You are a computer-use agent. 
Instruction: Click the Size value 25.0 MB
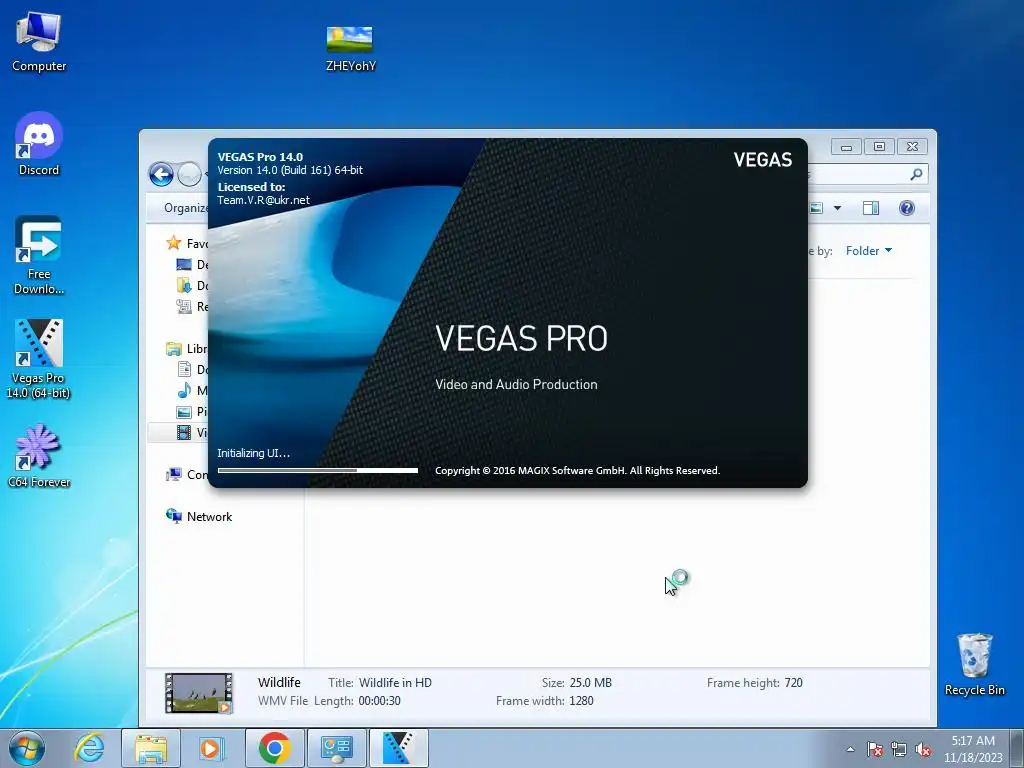coord(590,683)
